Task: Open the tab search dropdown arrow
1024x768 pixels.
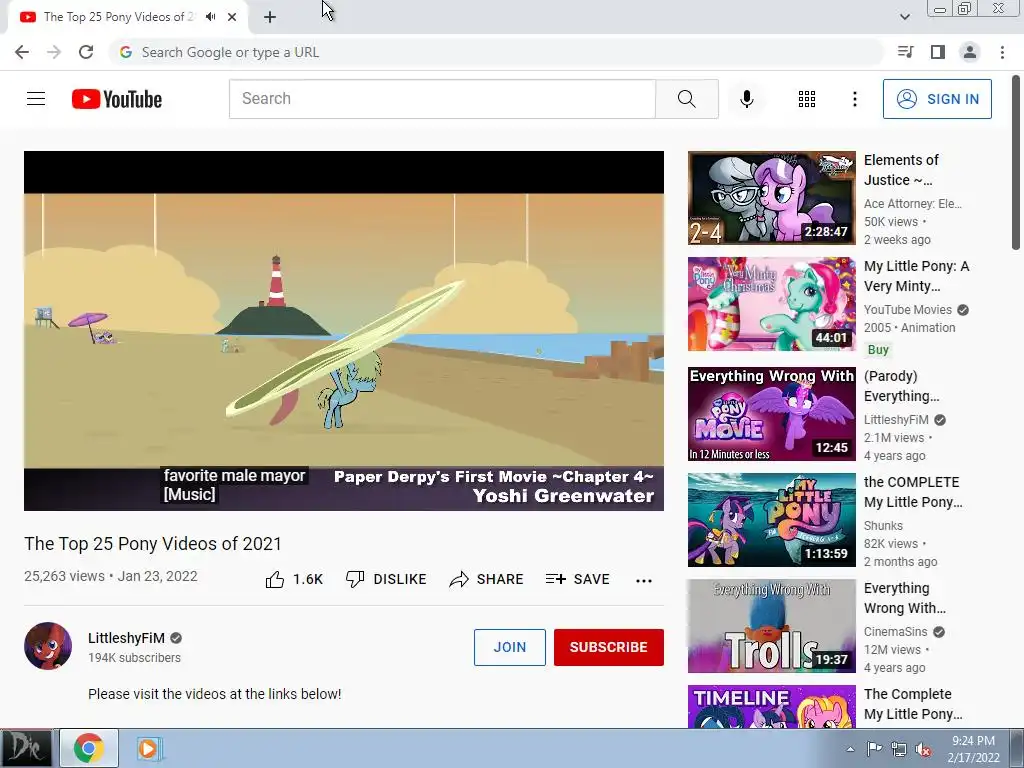Action: coord(904,17)
